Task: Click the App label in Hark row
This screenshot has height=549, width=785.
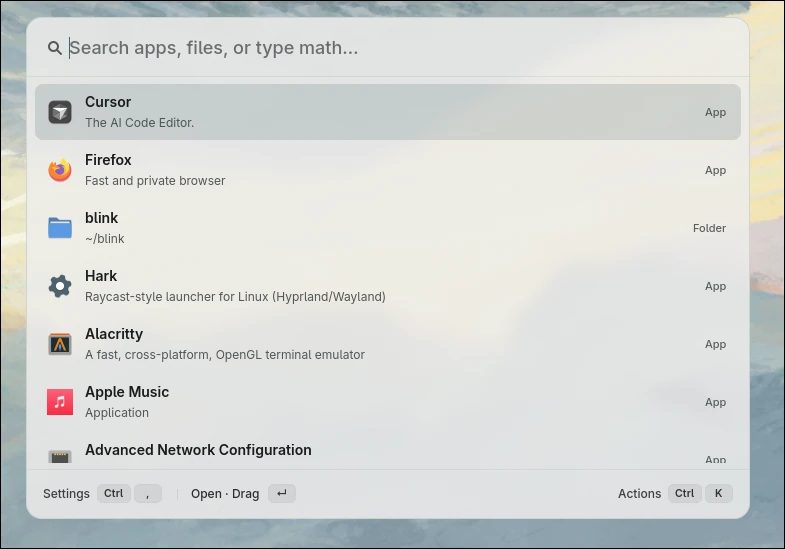Action: pyautogui.click(x=715, y=287)
